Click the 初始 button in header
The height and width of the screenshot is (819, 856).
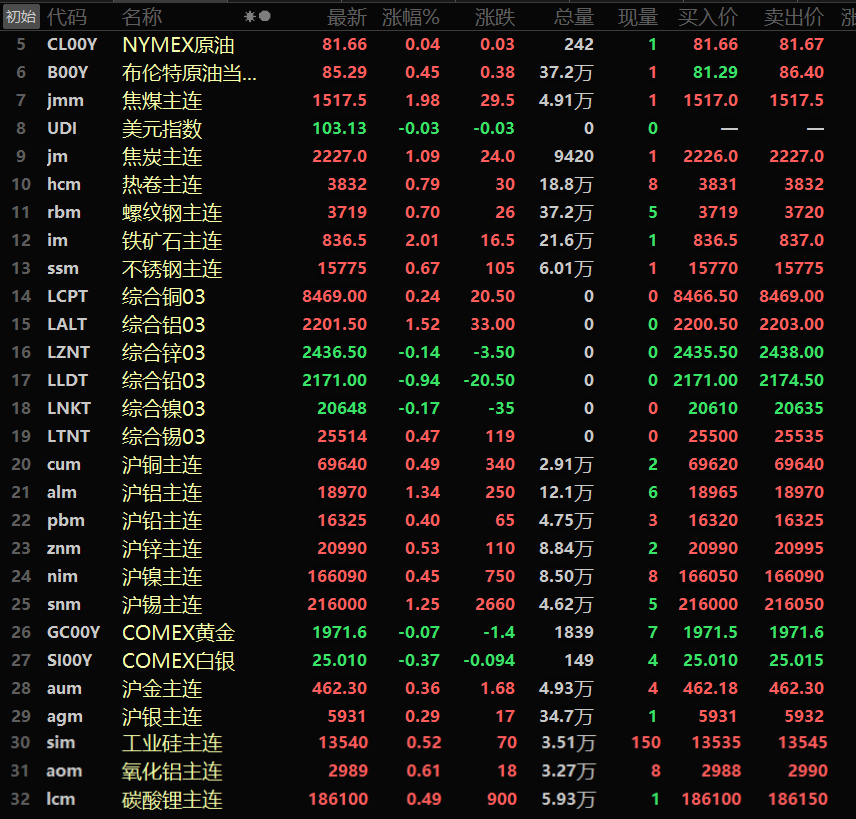coord(21,16)
